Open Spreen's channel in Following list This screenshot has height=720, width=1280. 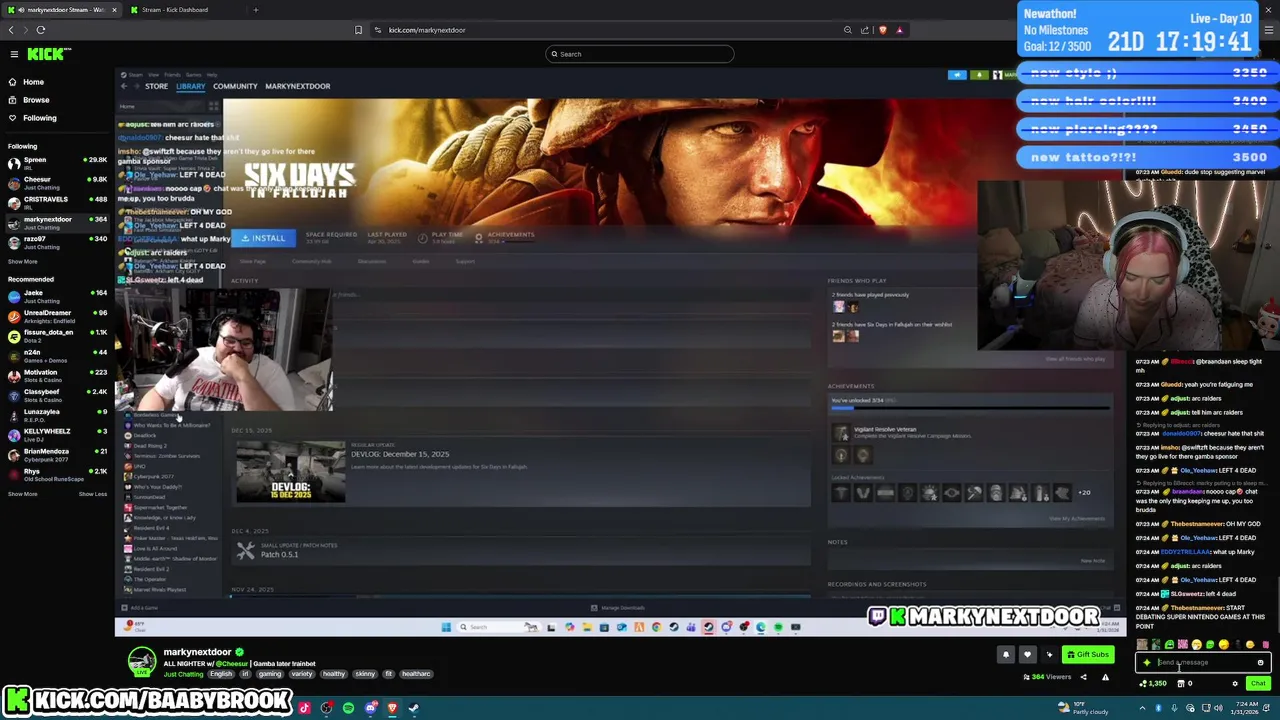coord(57,163)
